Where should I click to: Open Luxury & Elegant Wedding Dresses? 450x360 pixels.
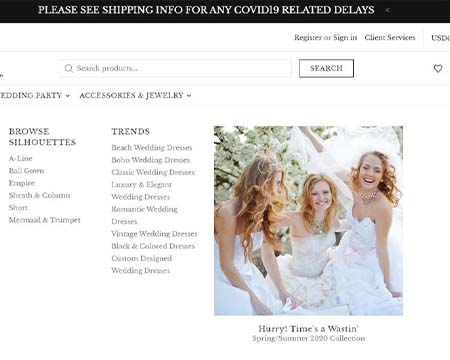(141, 191)
